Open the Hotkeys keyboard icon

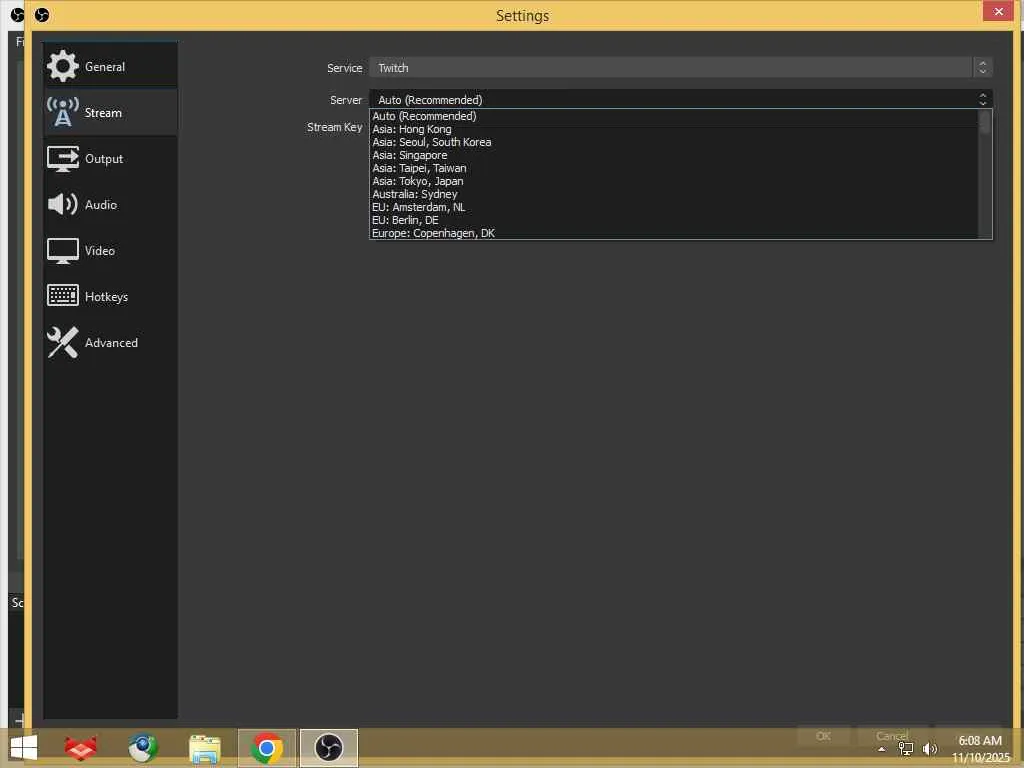63,296
